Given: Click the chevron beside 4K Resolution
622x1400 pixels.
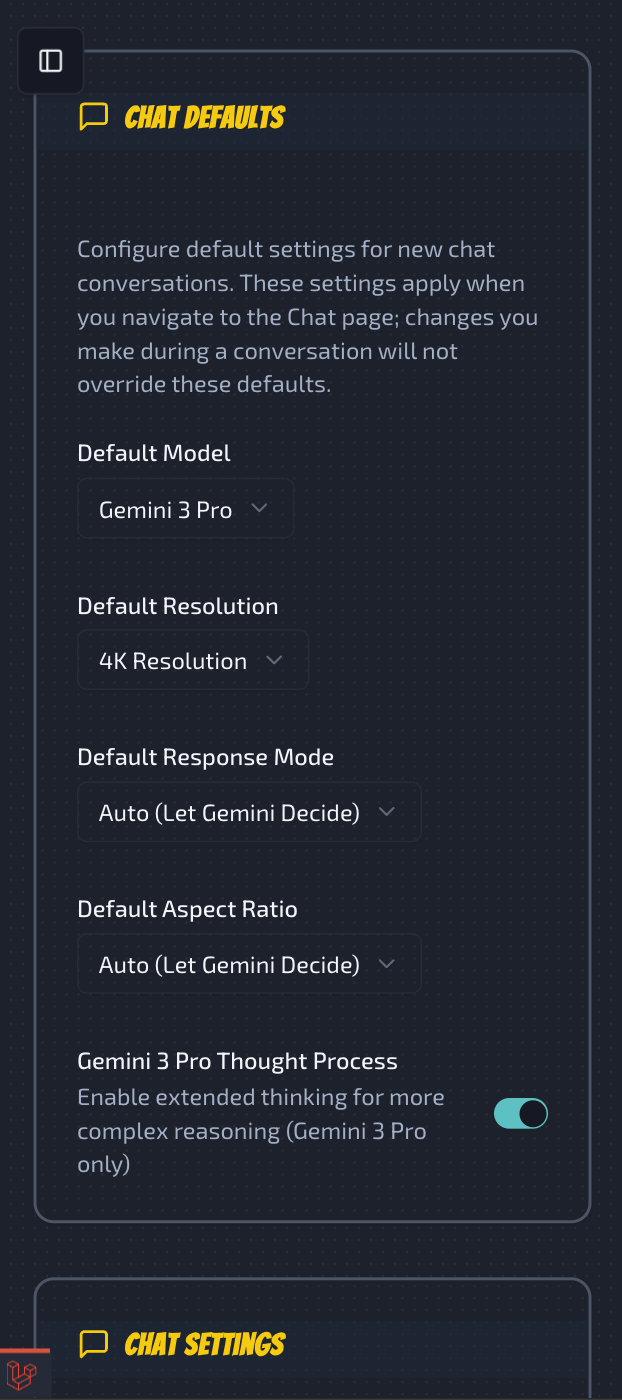Looking at the screenshot, I should 274,660.
